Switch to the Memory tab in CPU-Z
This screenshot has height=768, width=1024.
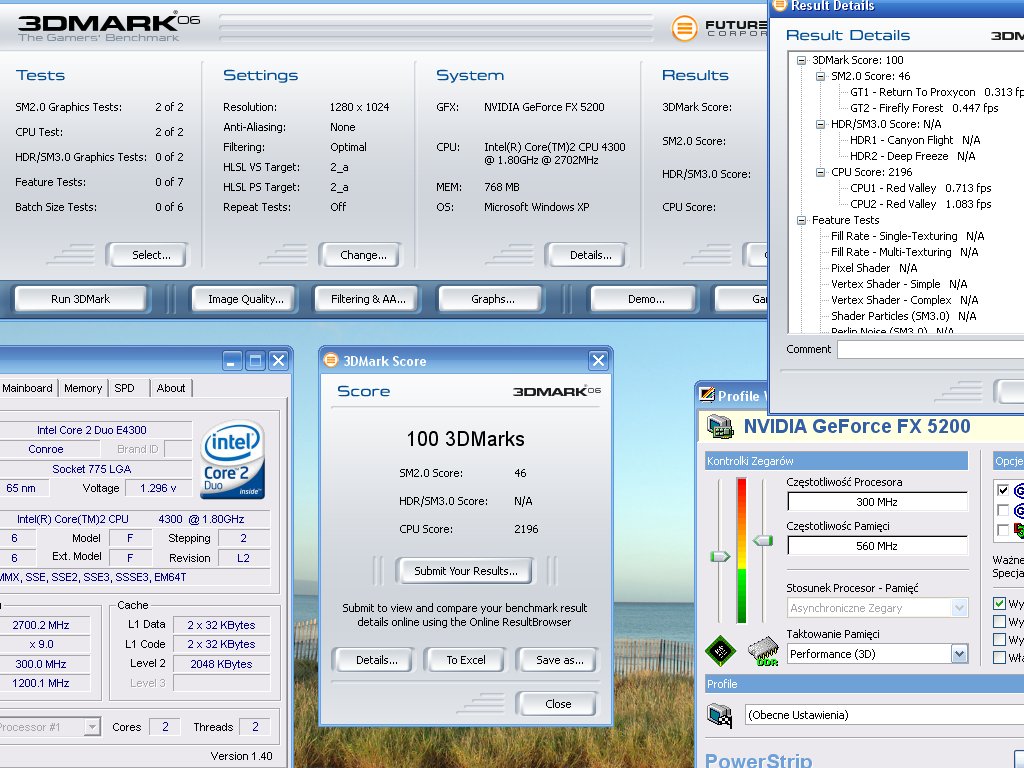[83, 388]
